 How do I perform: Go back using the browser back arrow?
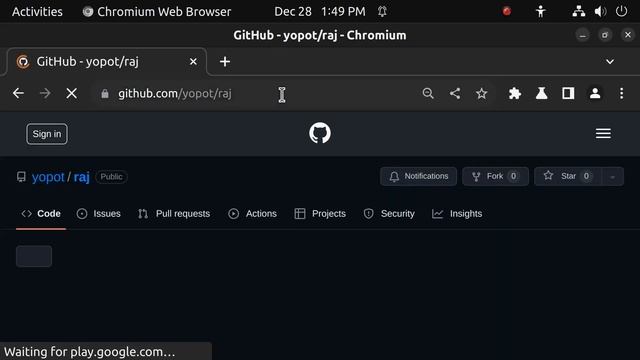click(18, 93)
